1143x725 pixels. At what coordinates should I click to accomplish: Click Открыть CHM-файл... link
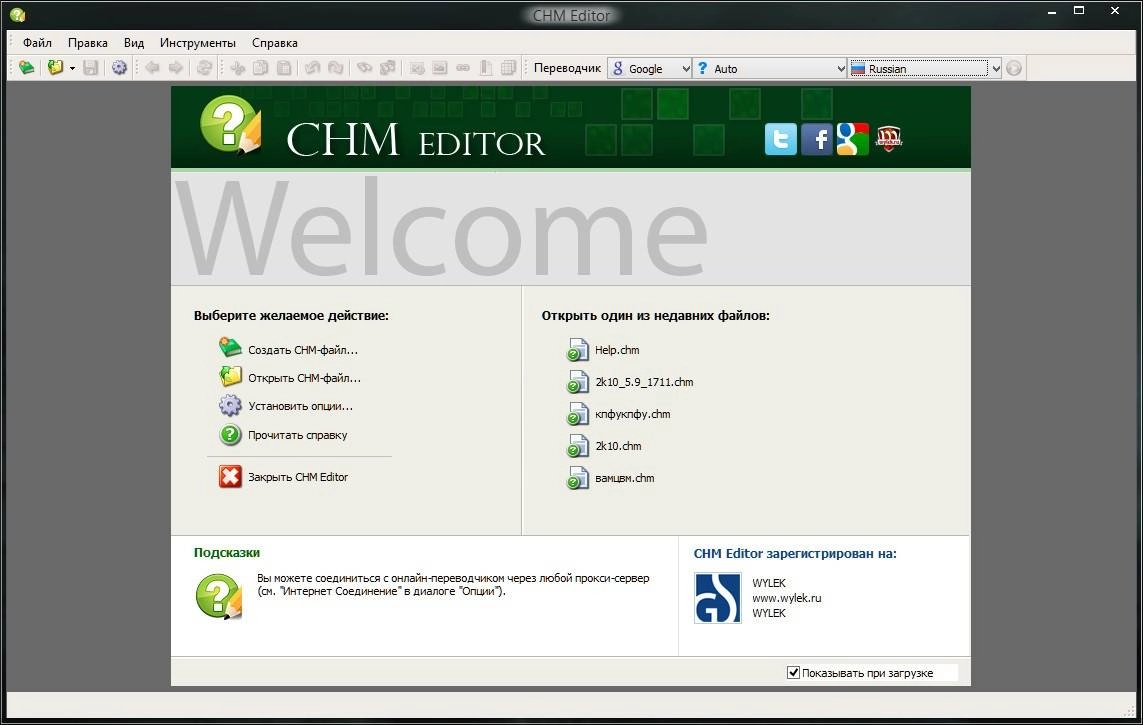304,378
